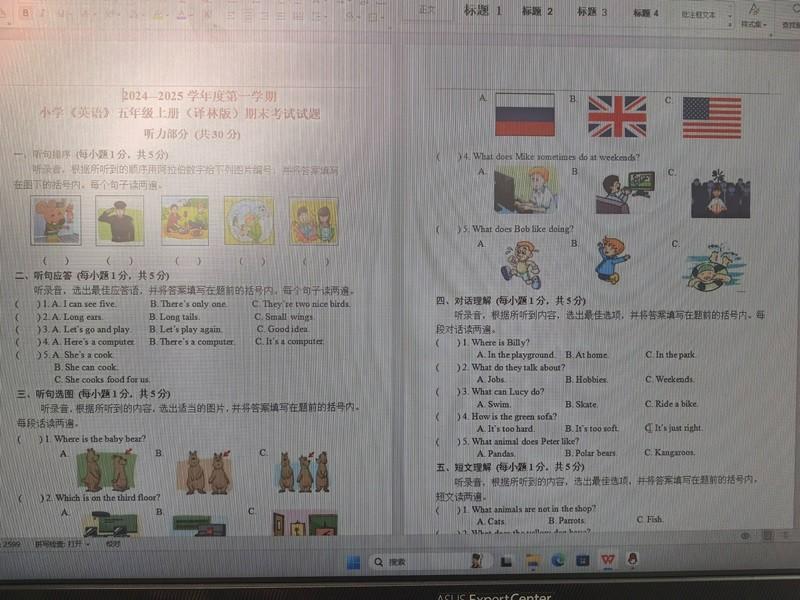The width and height of the screenshot is (800, 600).
Task: Launch Microsoft Edge from the taskbar
Action: tap(558, 561)
